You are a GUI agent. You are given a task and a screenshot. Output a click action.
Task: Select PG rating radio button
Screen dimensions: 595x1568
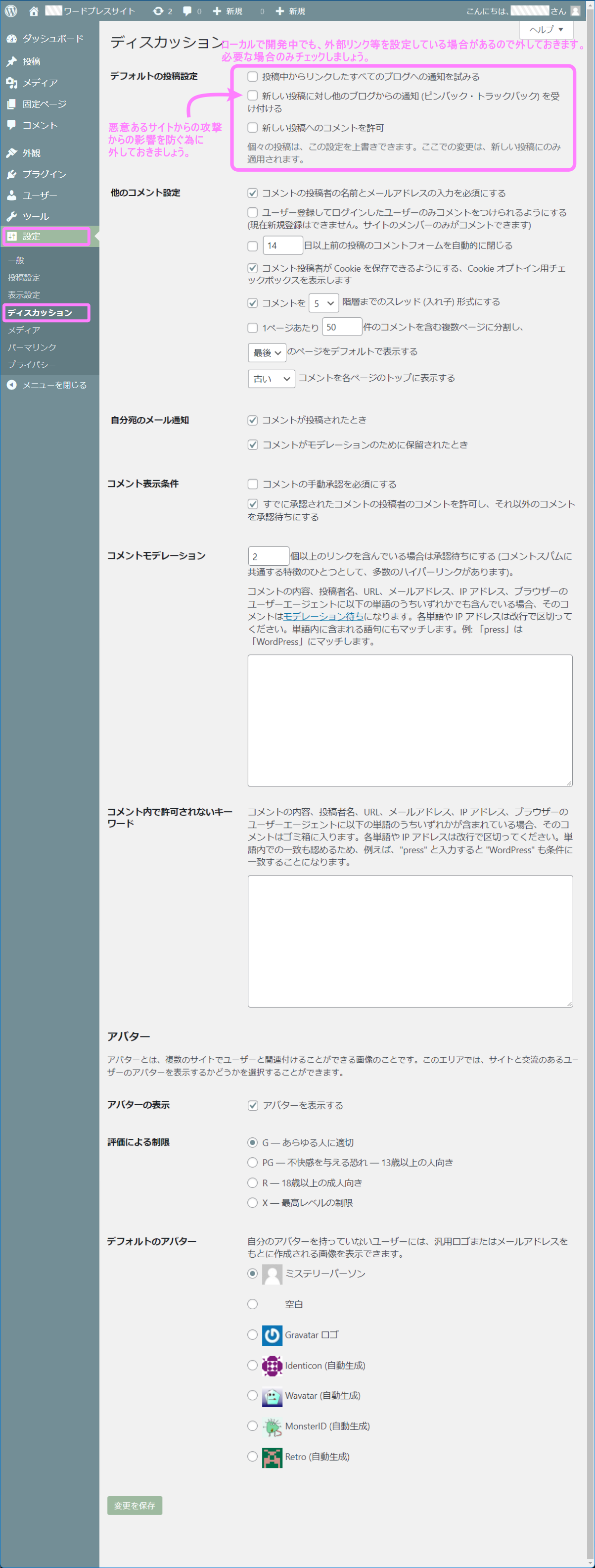[x=252, y=1163]
